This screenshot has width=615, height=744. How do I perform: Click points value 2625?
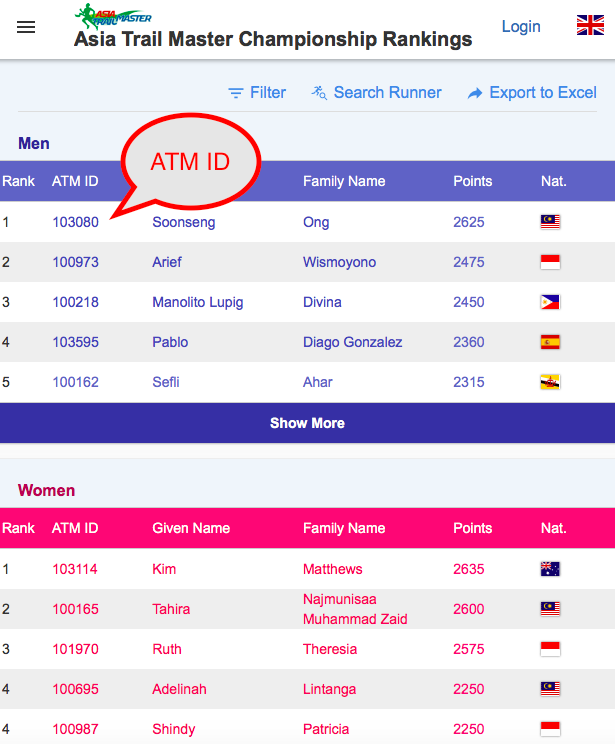(469, 222)
